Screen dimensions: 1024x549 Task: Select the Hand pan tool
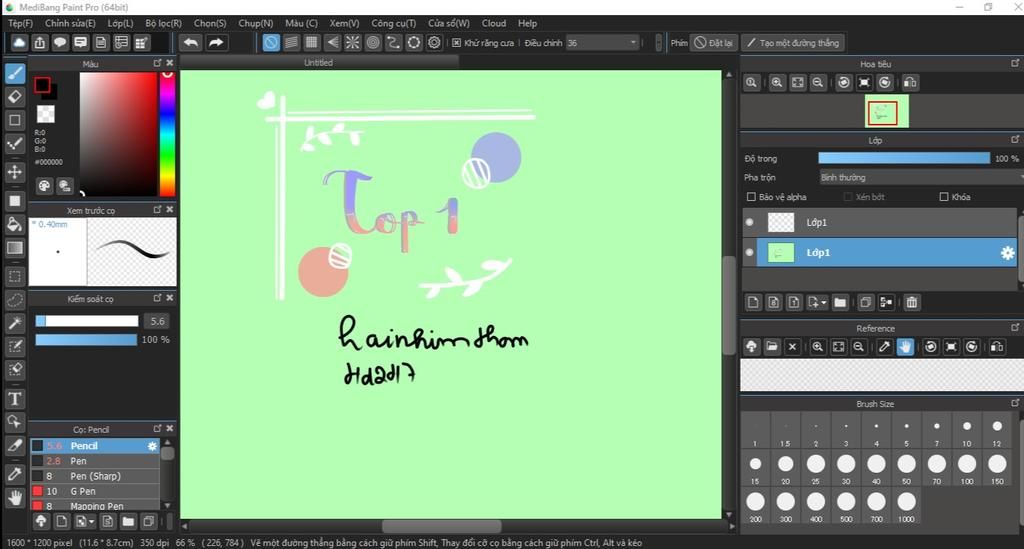(14, 498)
